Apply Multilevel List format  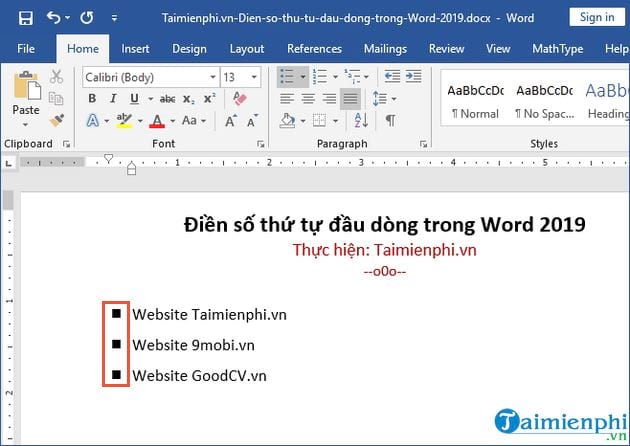tap(352, 76)
